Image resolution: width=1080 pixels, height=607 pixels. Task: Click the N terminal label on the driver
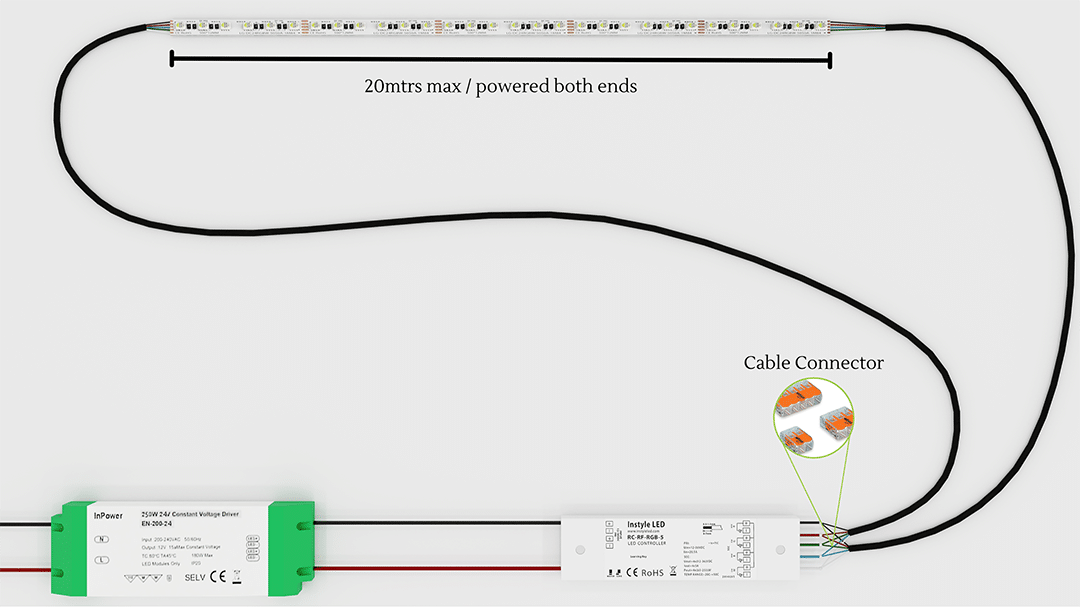point(102,539)
